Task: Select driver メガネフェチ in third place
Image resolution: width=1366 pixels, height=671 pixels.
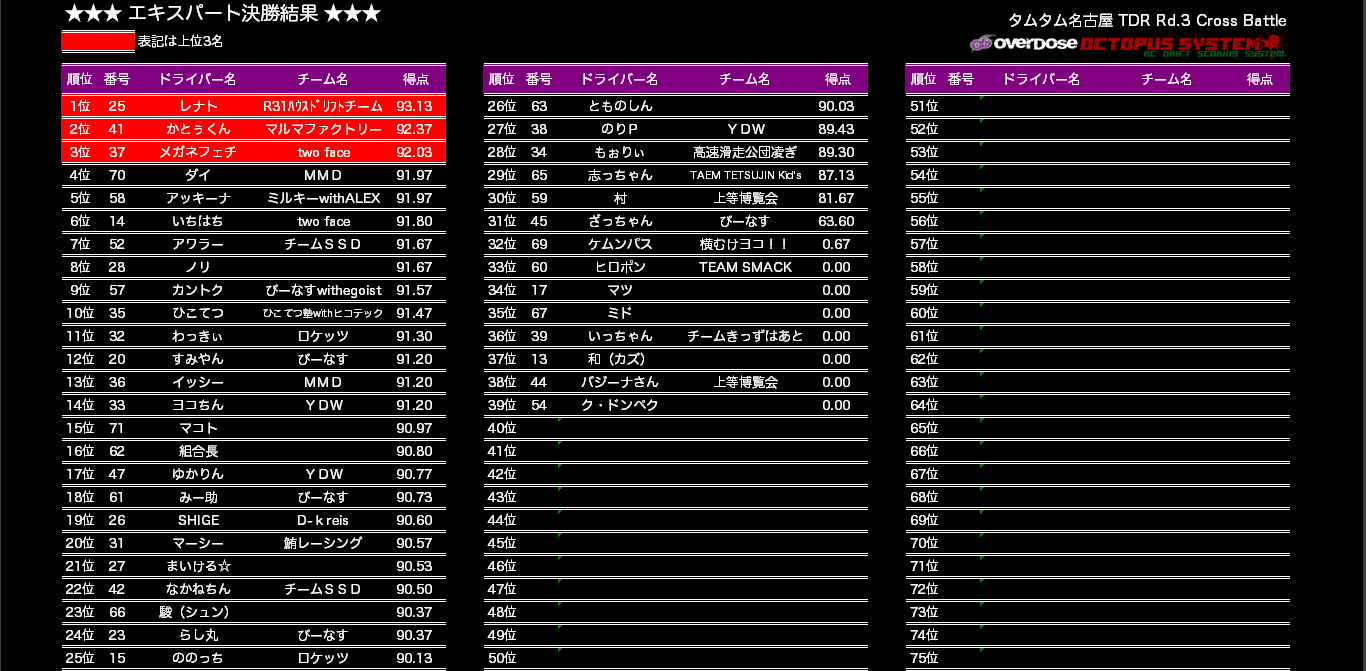Action: pyautogui.click(x=198, y=152)
